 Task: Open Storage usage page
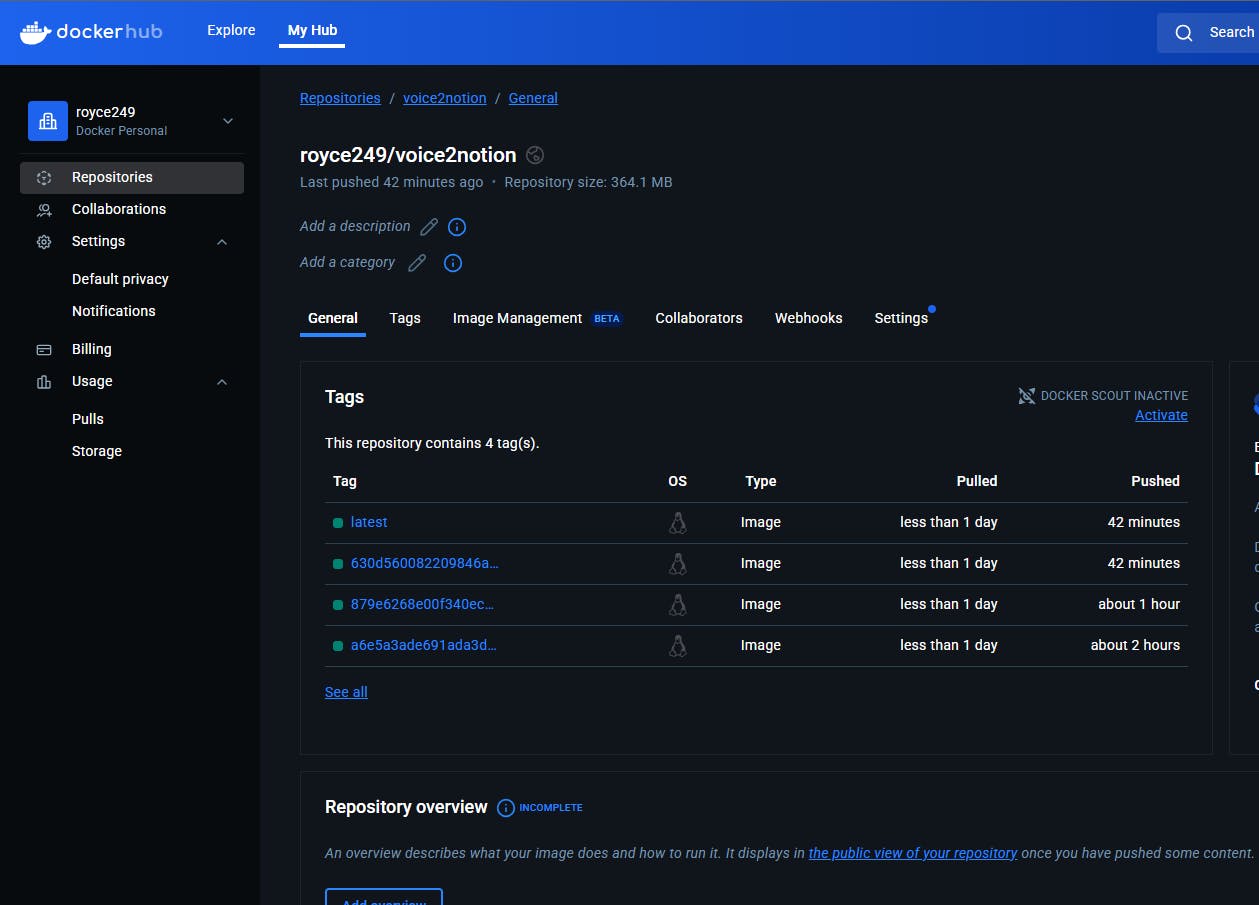click(x=97, y=451)
